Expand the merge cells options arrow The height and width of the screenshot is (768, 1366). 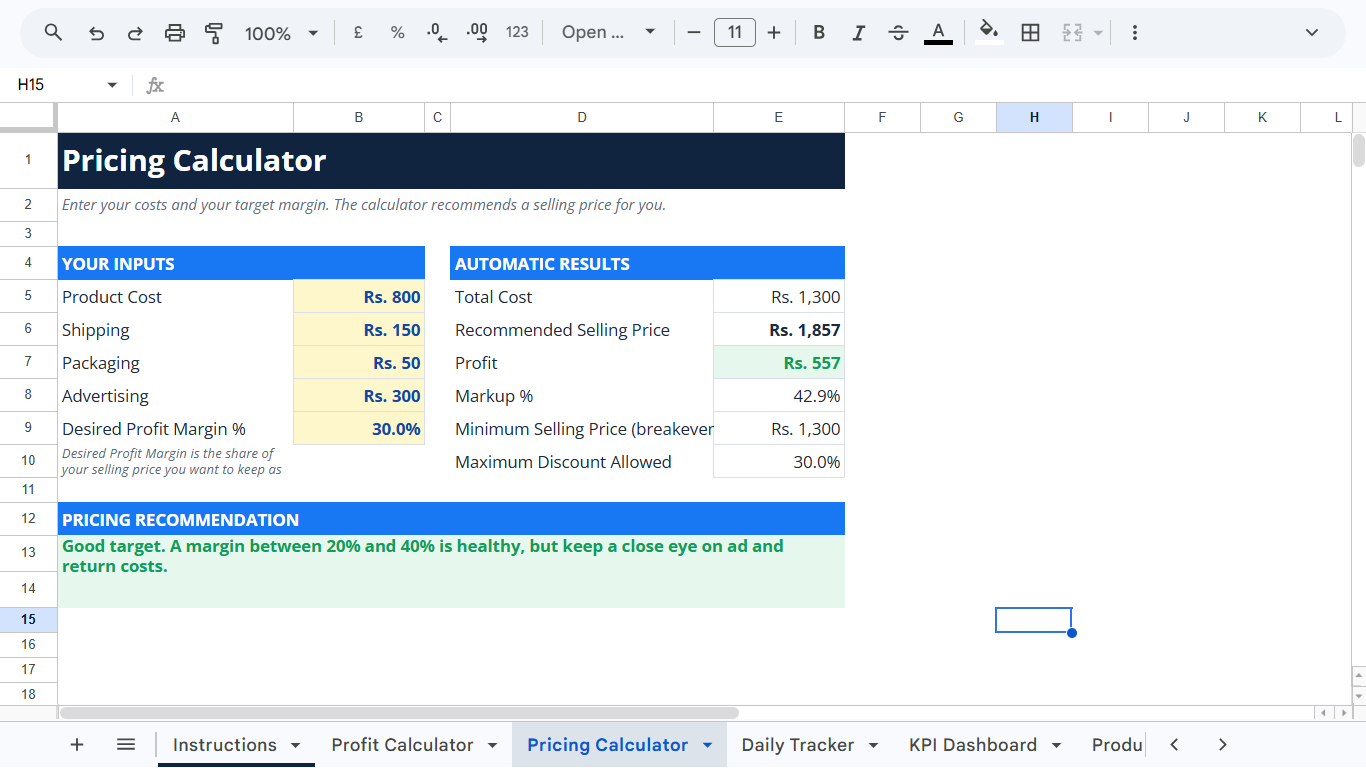(x=1098, y=33)
